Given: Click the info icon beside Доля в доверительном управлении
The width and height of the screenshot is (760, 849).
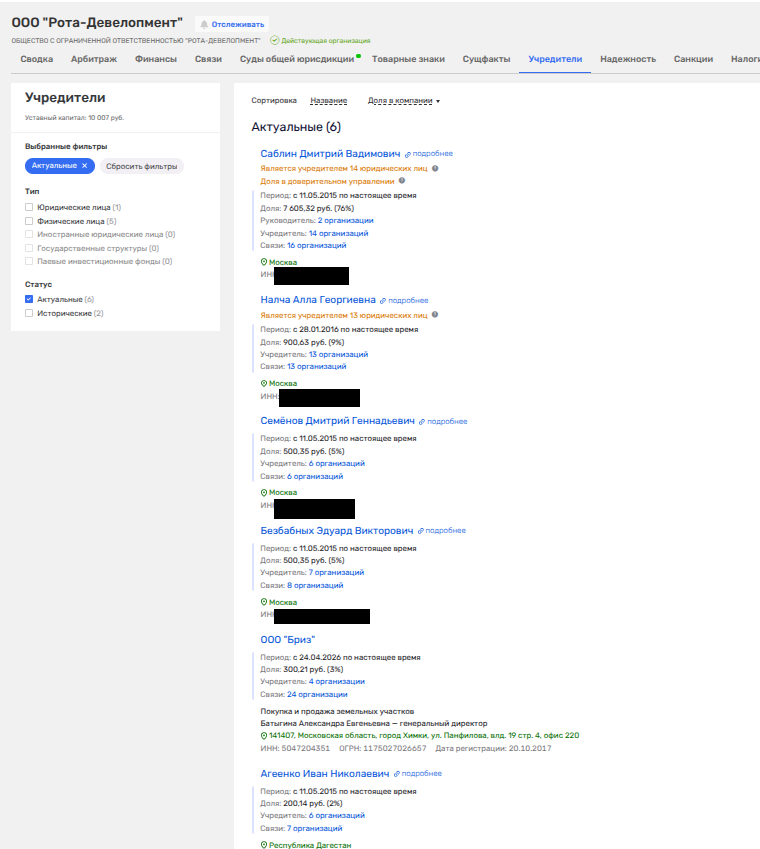Looking at the screenshot, I should (x=402, y=181).
